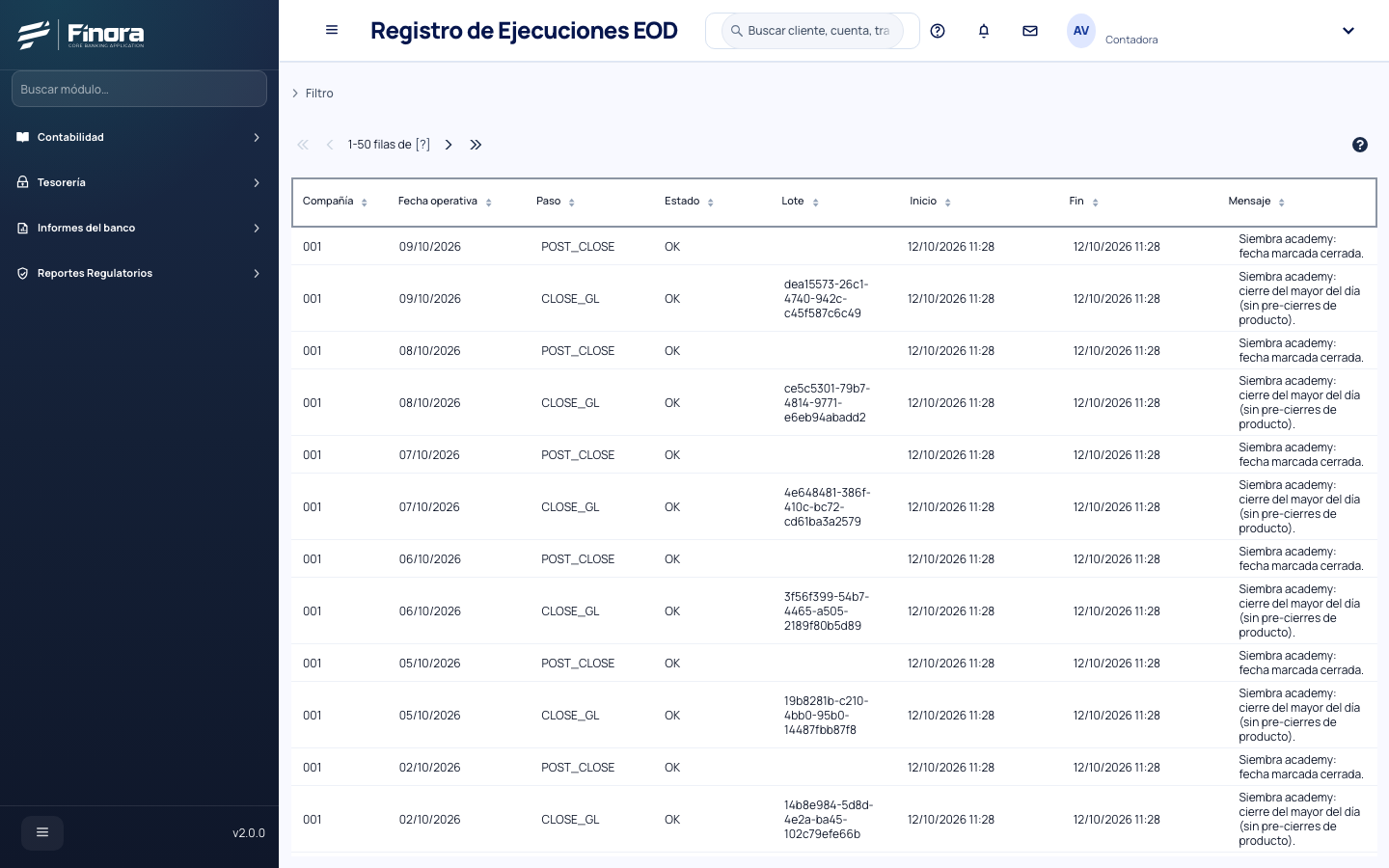The image size is (1389, 868).
Task: Expand the Filtro section
Action: click(313, 94)
